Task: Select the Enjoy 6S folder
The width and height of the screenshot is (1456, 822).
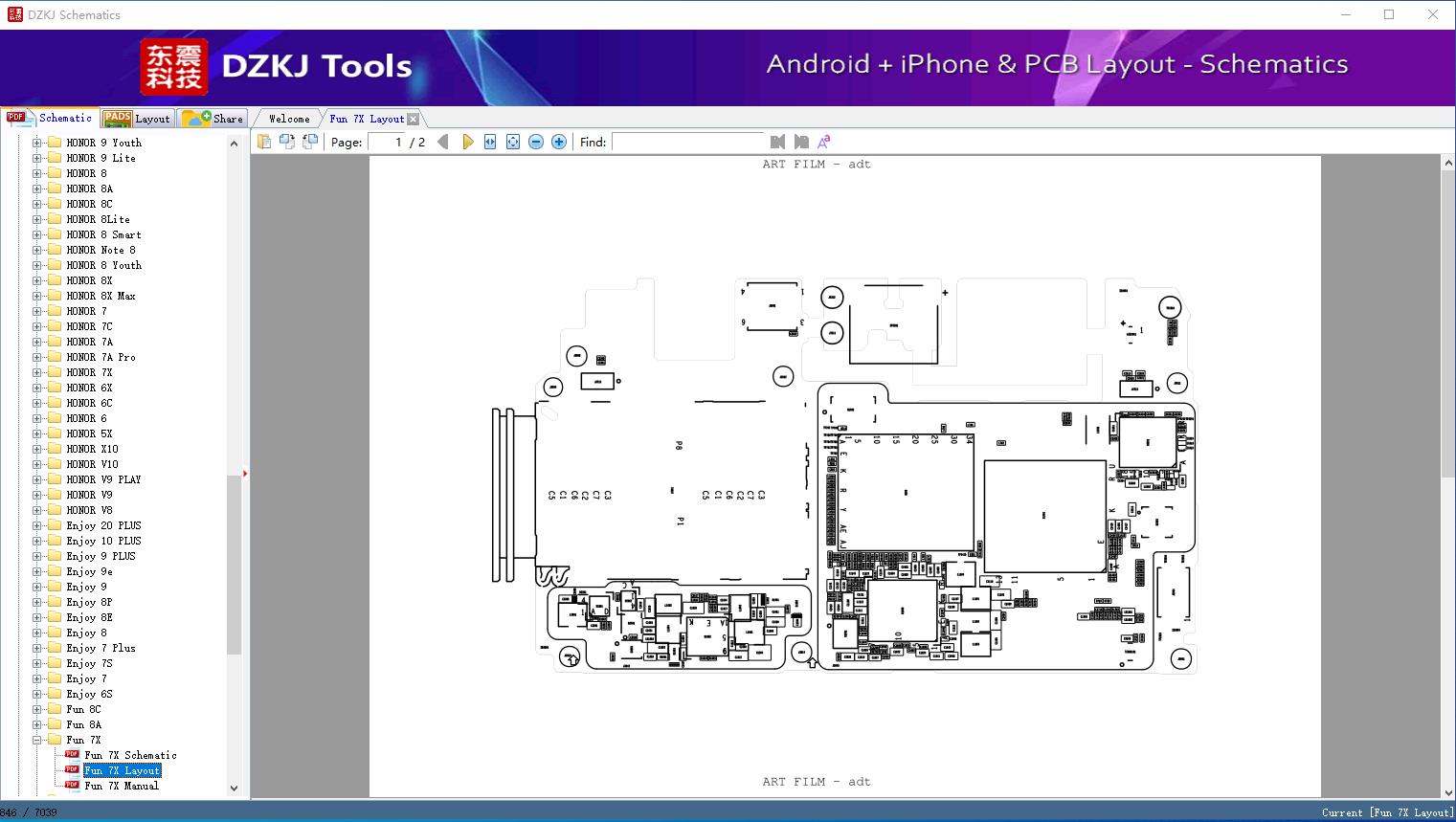Action: click(x=89, y=694)
